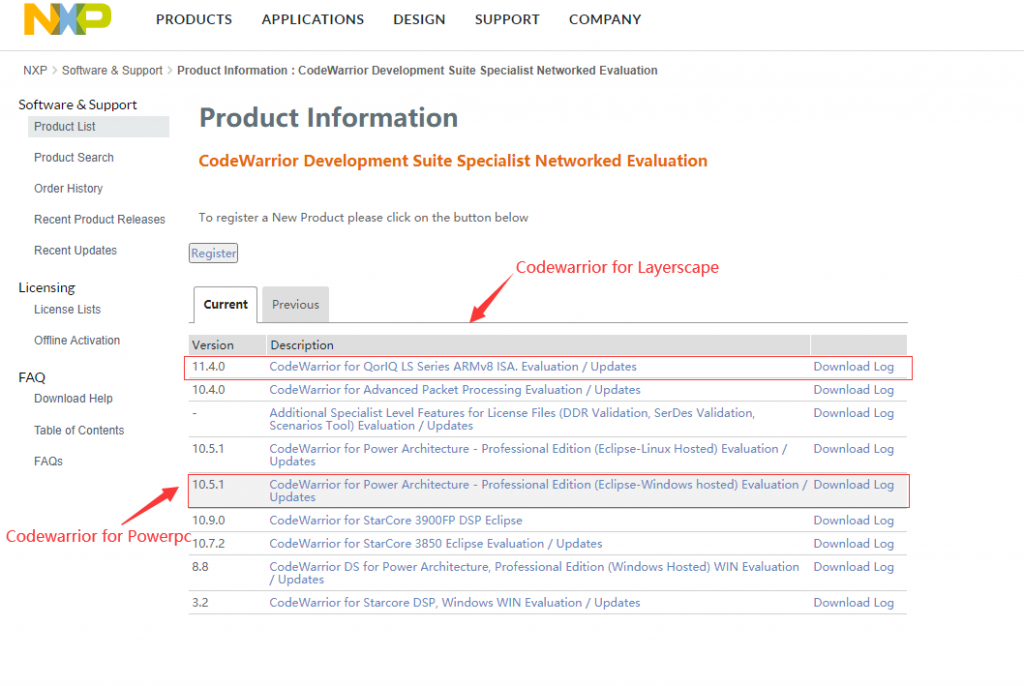Switch to the Current tab
Image resolution: width=1024 pixels, height=686 pixels.
click(x=225, y=304)
